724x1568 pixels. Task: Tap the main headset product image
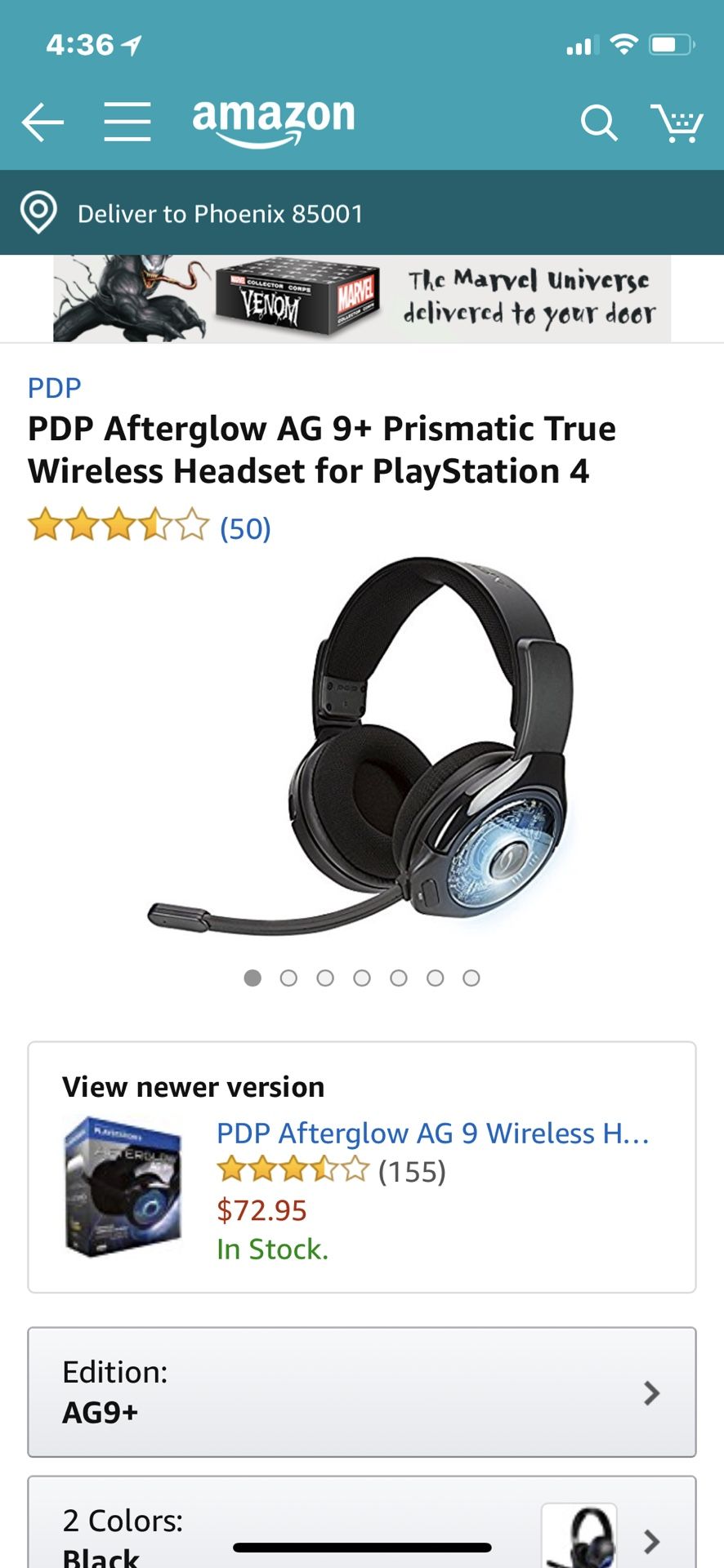point(362,745)
